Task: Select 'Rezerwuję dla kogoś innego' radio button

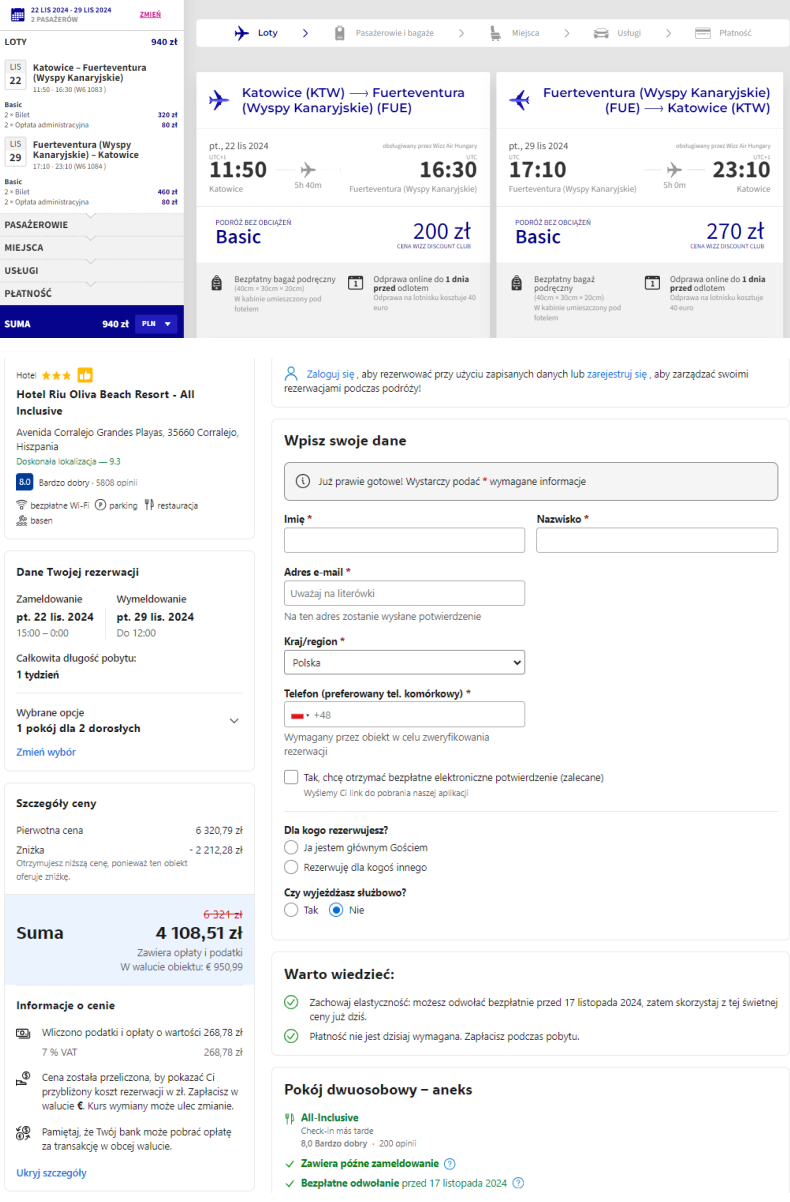Action: pyautogui.click(x=291, y=867)
